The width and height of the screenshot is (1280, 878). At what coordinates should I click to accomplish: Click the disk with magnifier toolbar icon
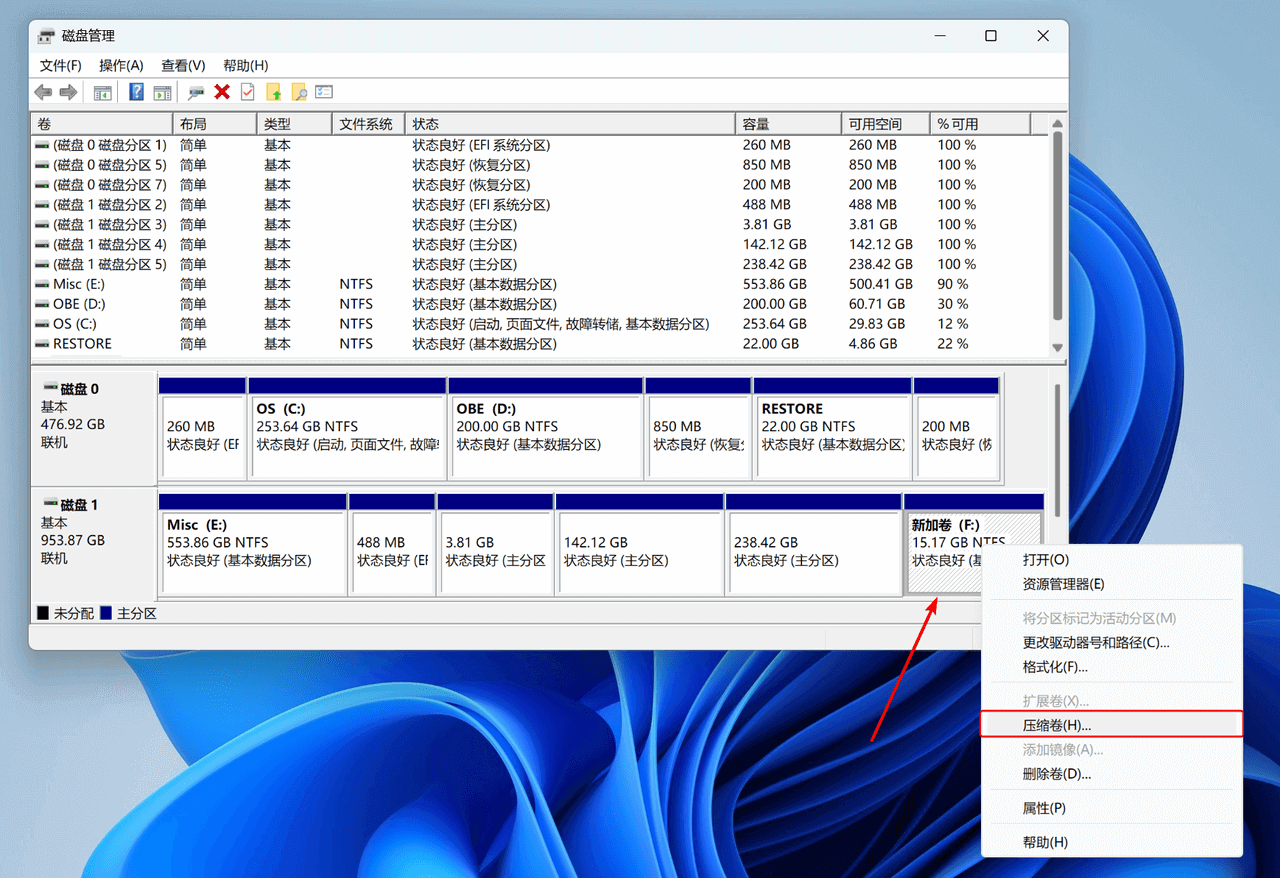(x=196, y=92)
